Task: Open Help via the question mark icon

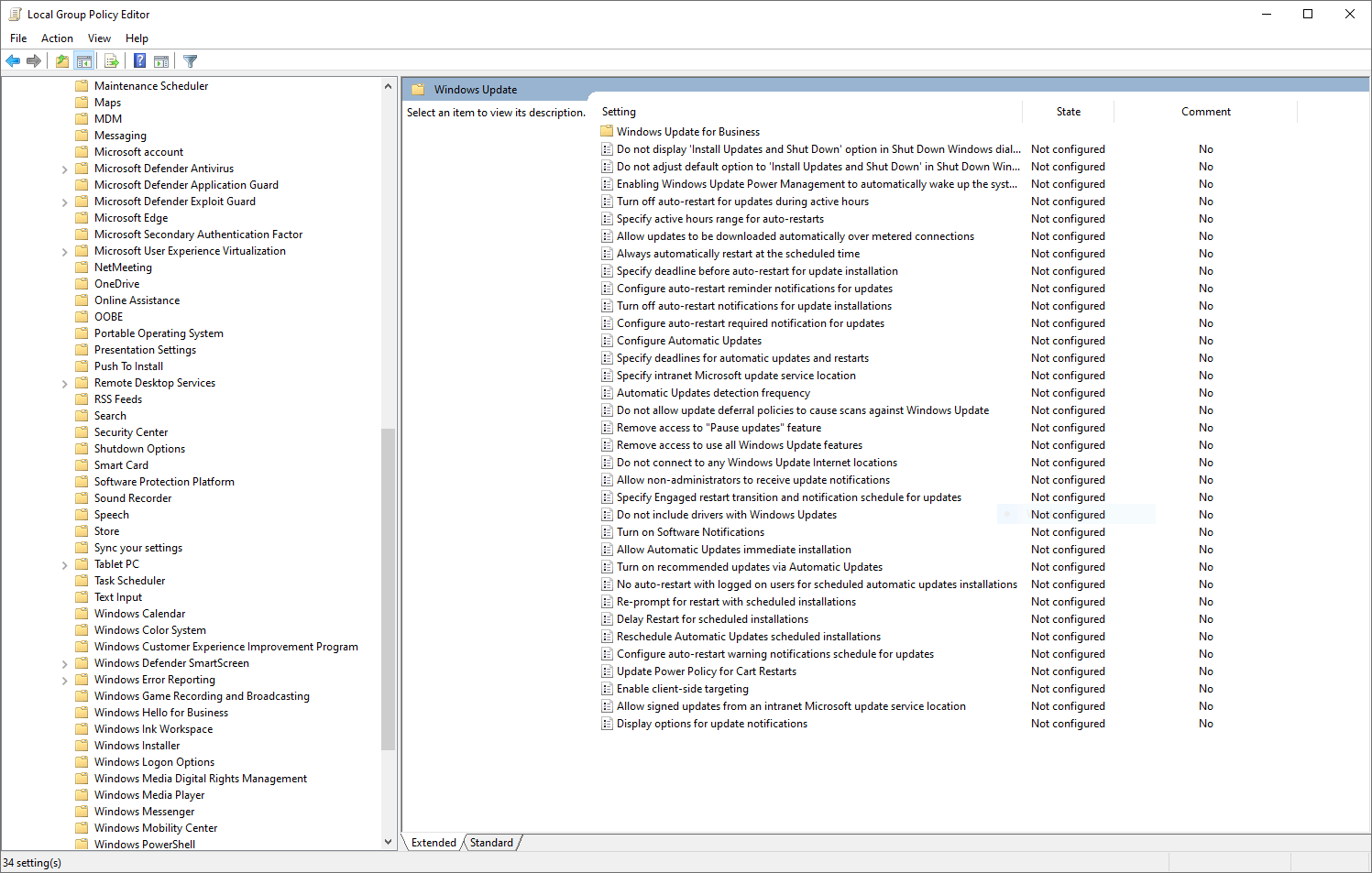Action: coord(140,61)
